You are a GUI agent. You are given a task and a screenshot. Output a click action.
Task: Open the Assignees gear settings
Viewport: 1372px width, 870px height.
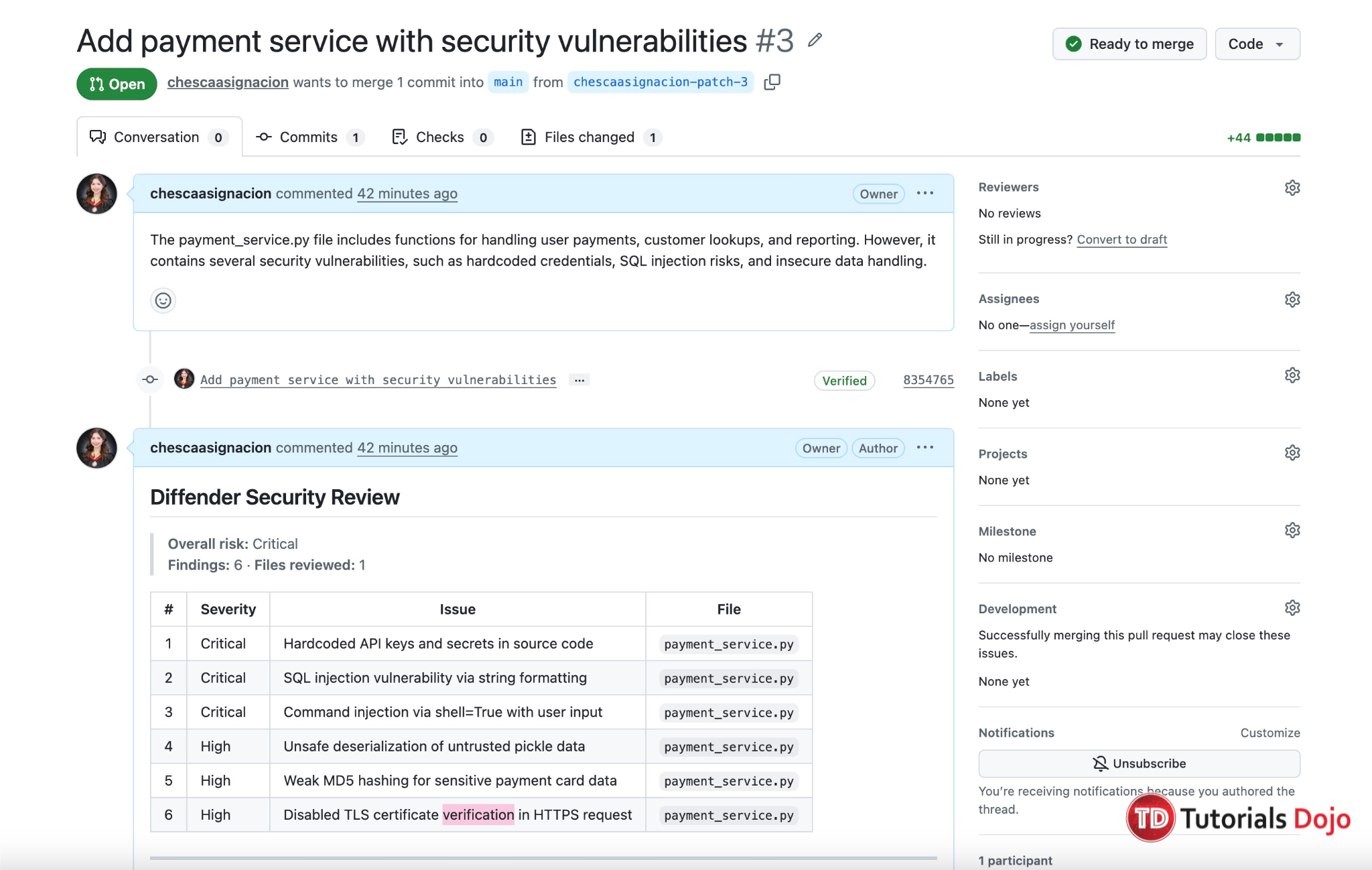tap(1292, 300)
